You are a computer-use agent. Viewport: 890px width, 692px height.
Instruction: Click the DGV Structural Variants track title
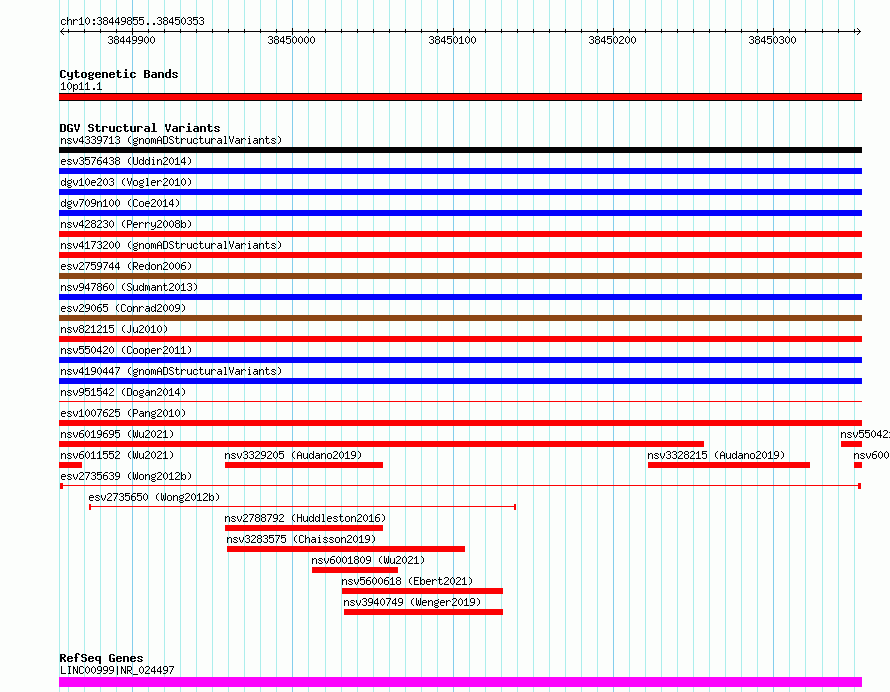(140, 128)
